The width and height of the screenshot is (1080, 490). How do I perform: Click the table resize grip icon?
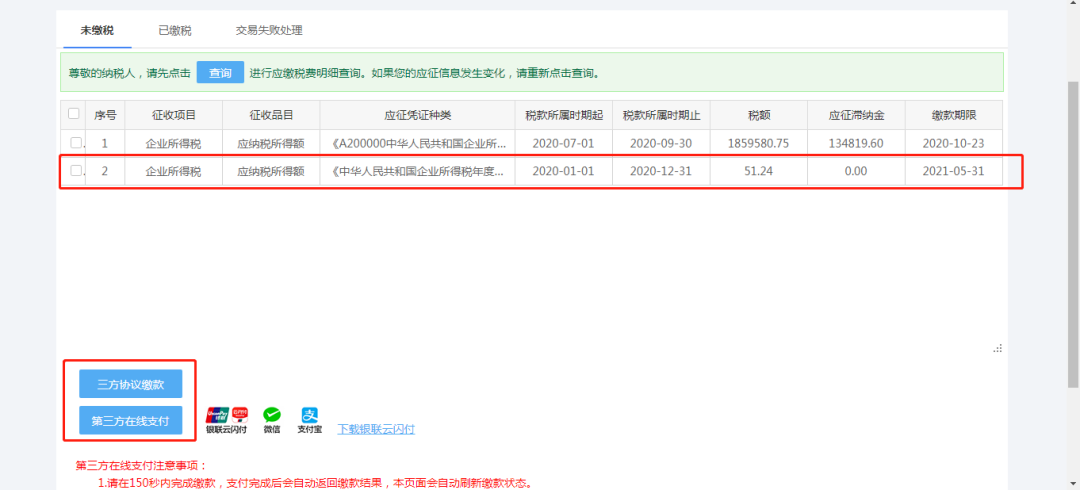997,349
